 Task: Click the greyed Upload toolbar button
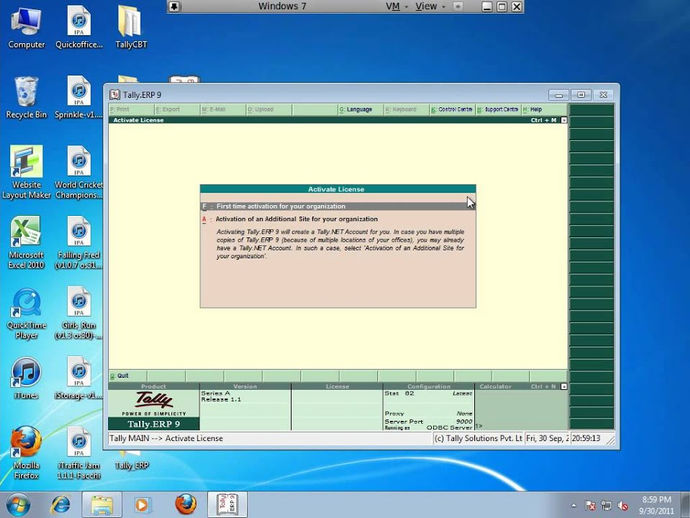coord(269,110)
